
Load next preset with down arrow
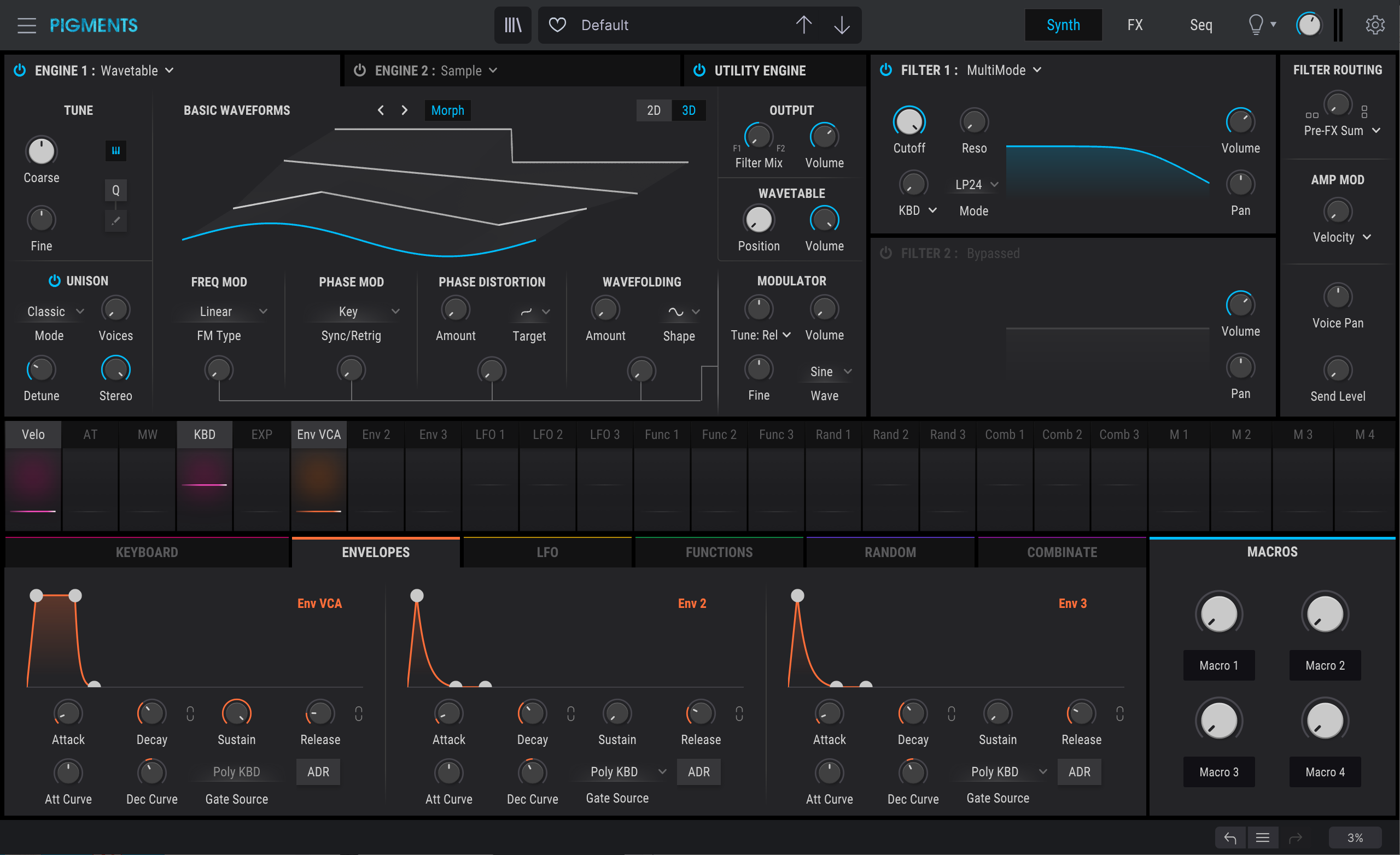[842, 25]
